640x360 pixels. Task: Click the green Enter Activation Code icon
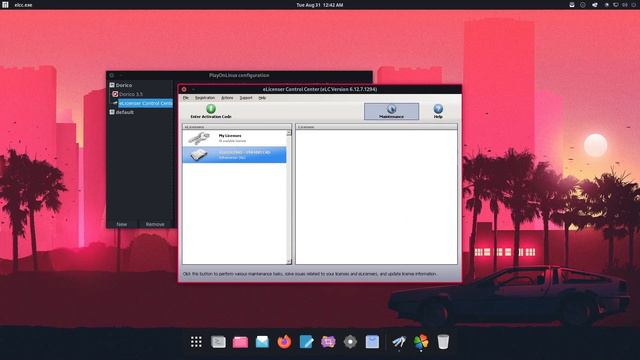(x=211, y=109)
